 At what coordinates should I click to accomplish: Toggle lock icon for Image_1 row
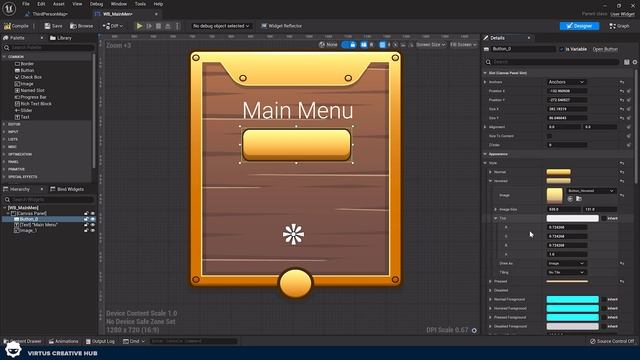point(86,231)
